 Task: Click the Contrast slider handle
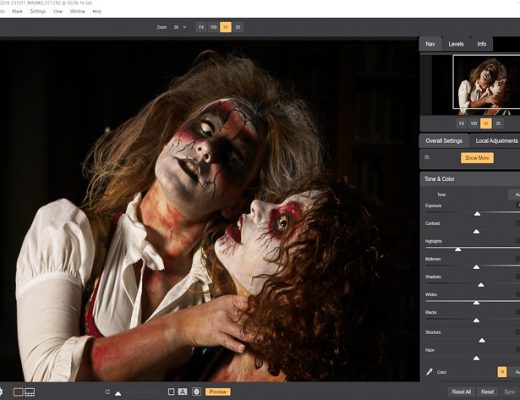(x=476, y=231)
